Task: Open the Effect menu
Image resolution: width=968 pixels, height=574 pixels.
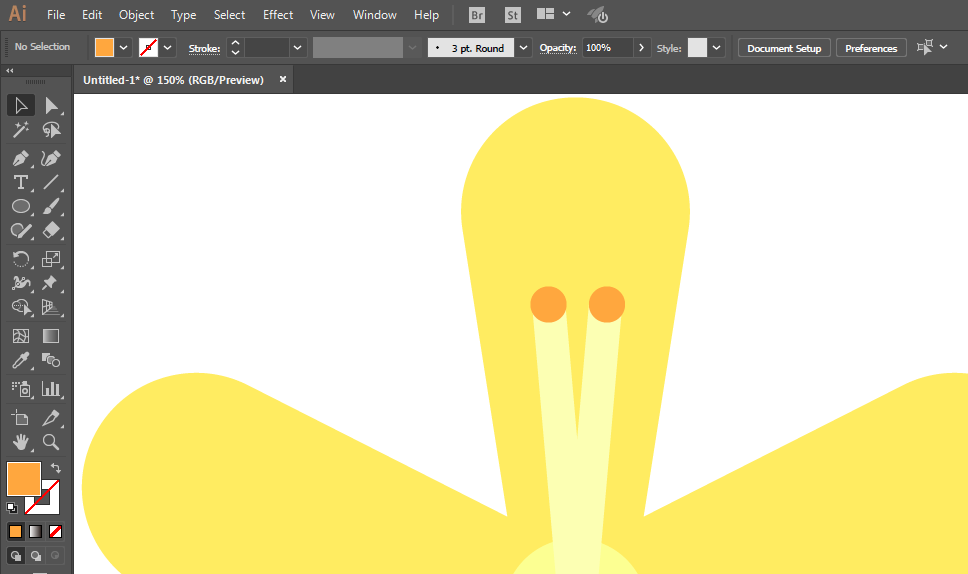Action: (x=278, y=15)
